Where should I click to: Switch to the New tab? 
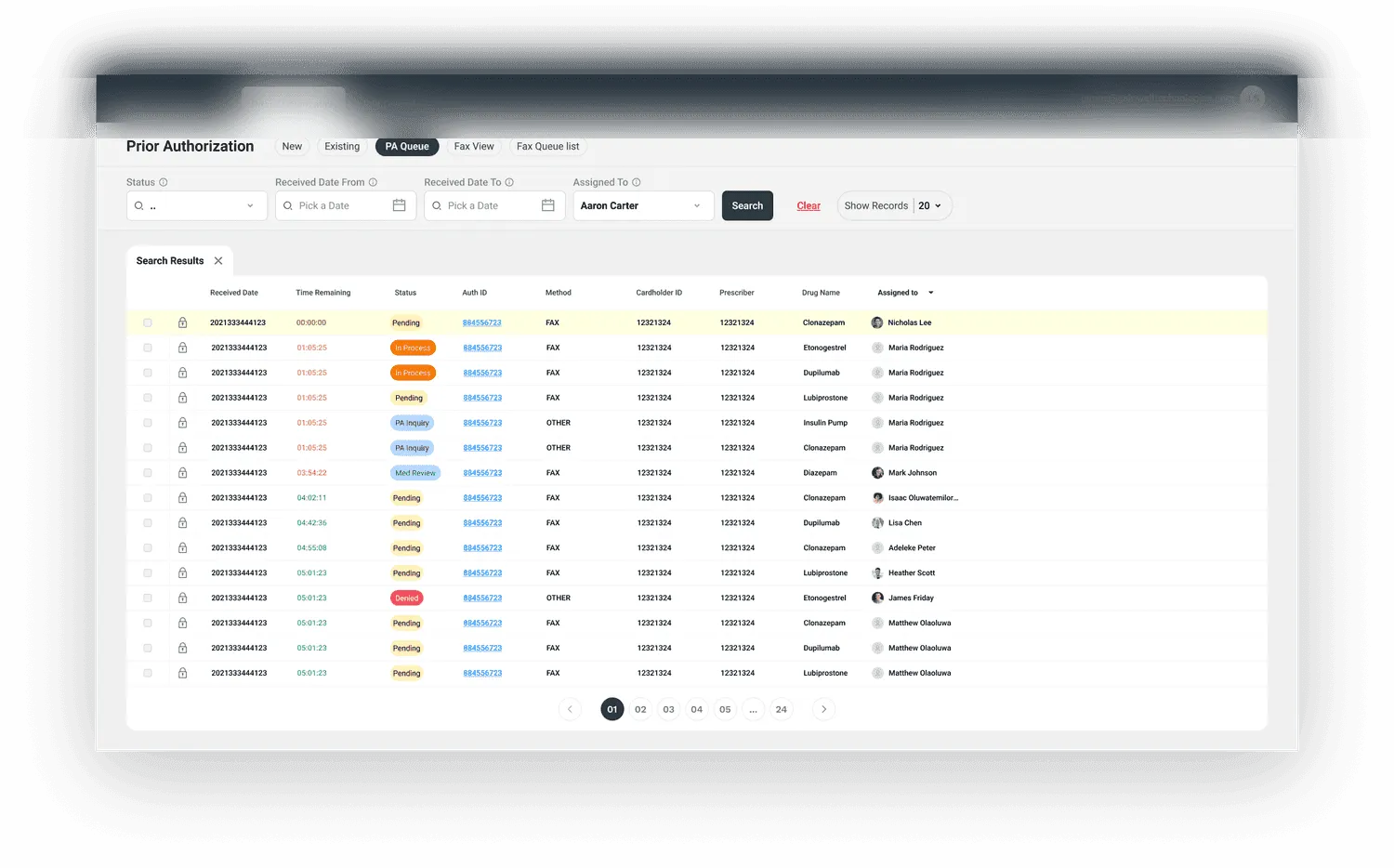point(292,147)
